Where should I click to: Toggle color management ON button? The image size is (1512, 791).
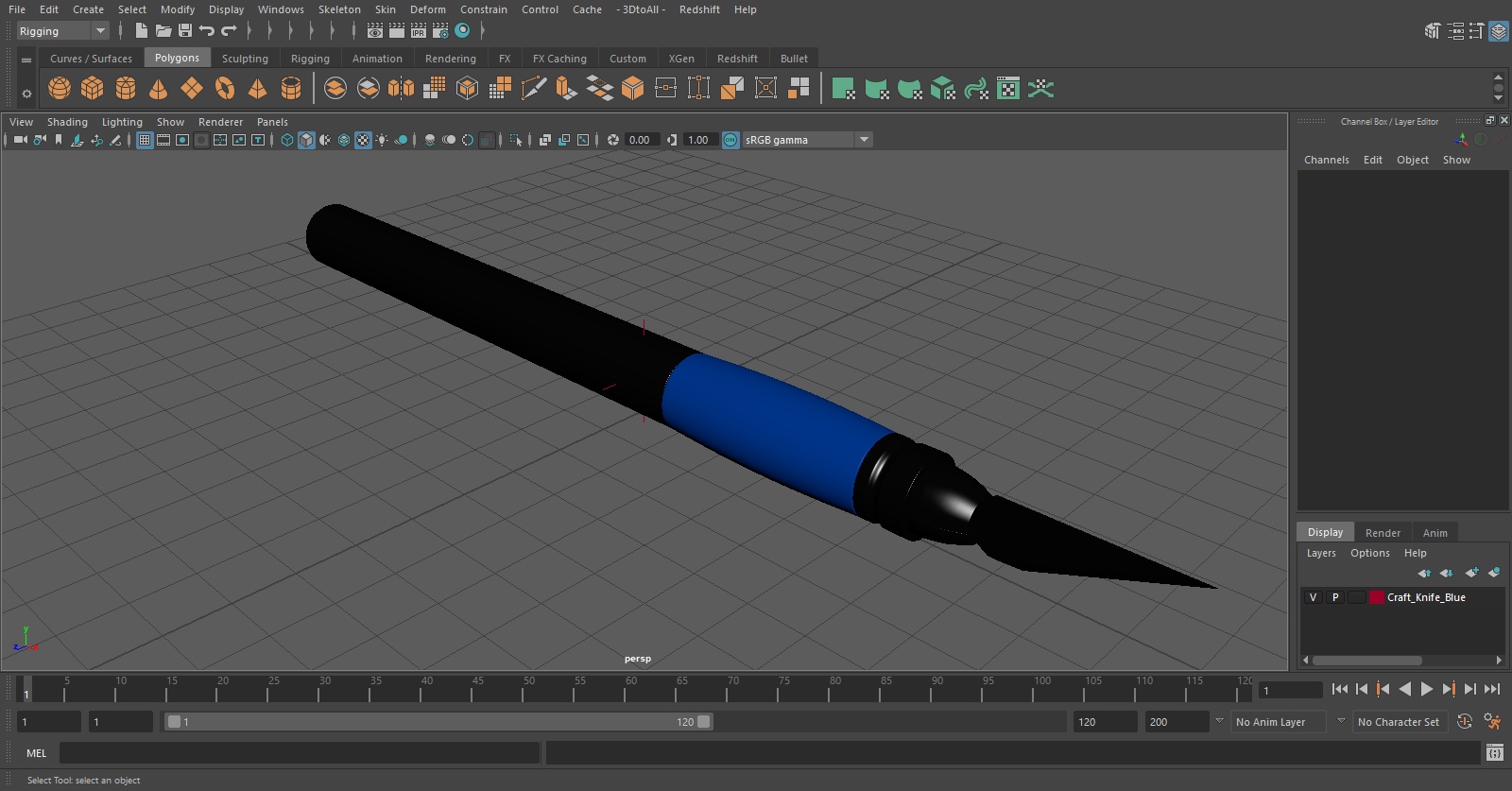(730, 140)
